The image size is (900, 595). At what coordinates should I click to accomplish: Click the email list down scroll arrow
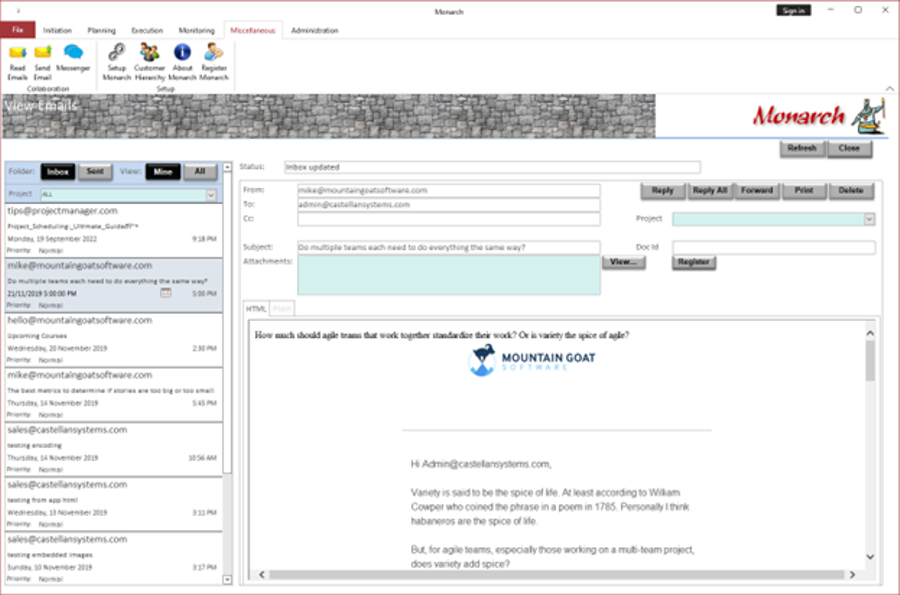(x=227, y=580)
